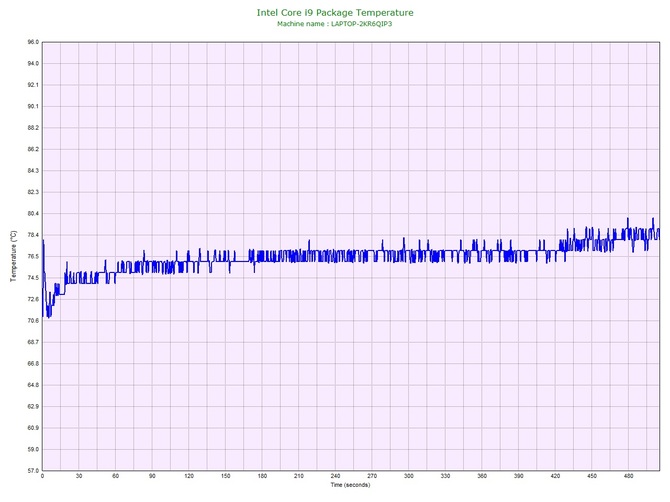Click the 180 seconds x-axis tick label
The height and width of the screenshot is (502, 670).
point(262,476)
